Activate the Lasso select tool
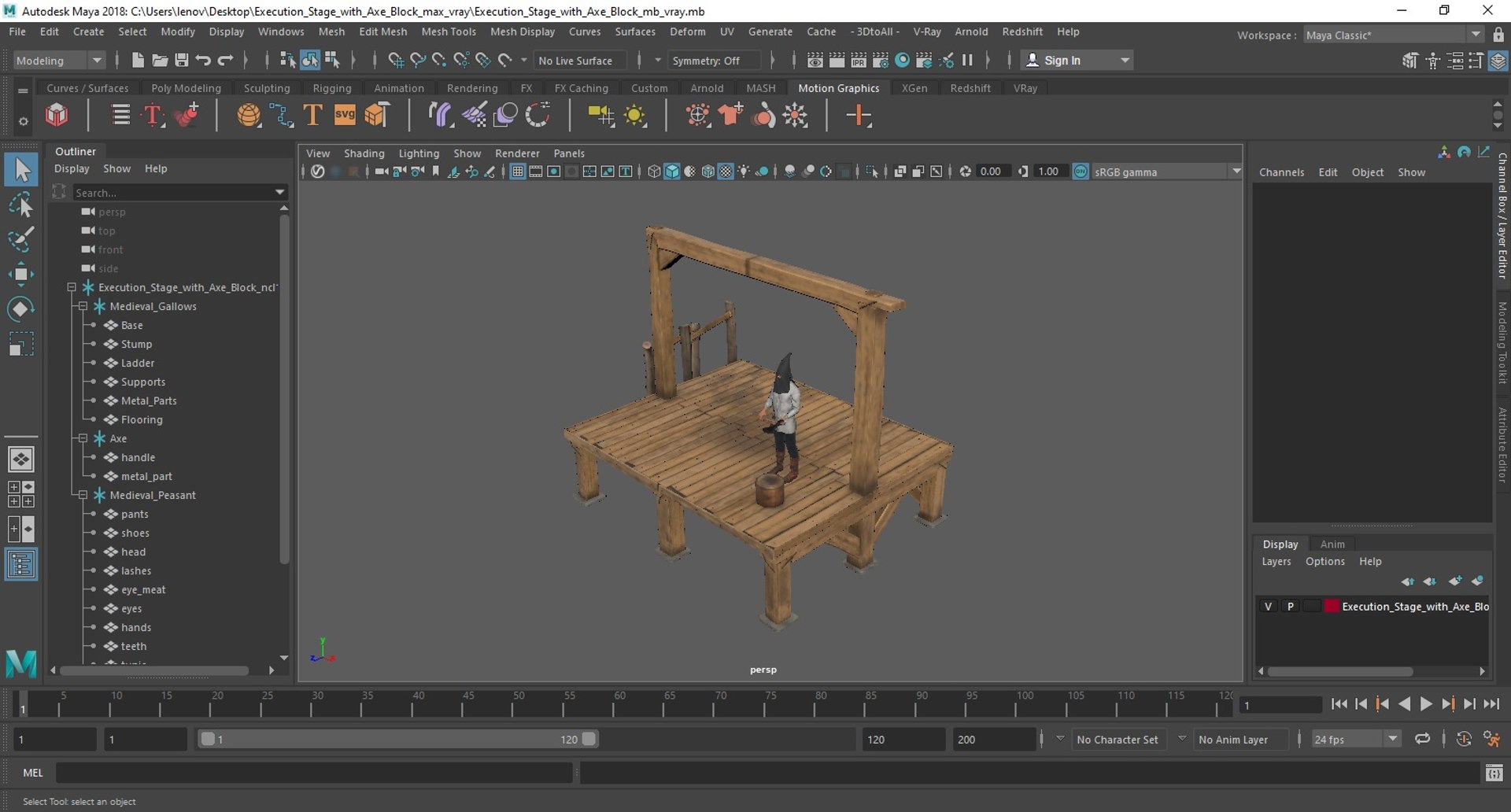 [21, 205]
